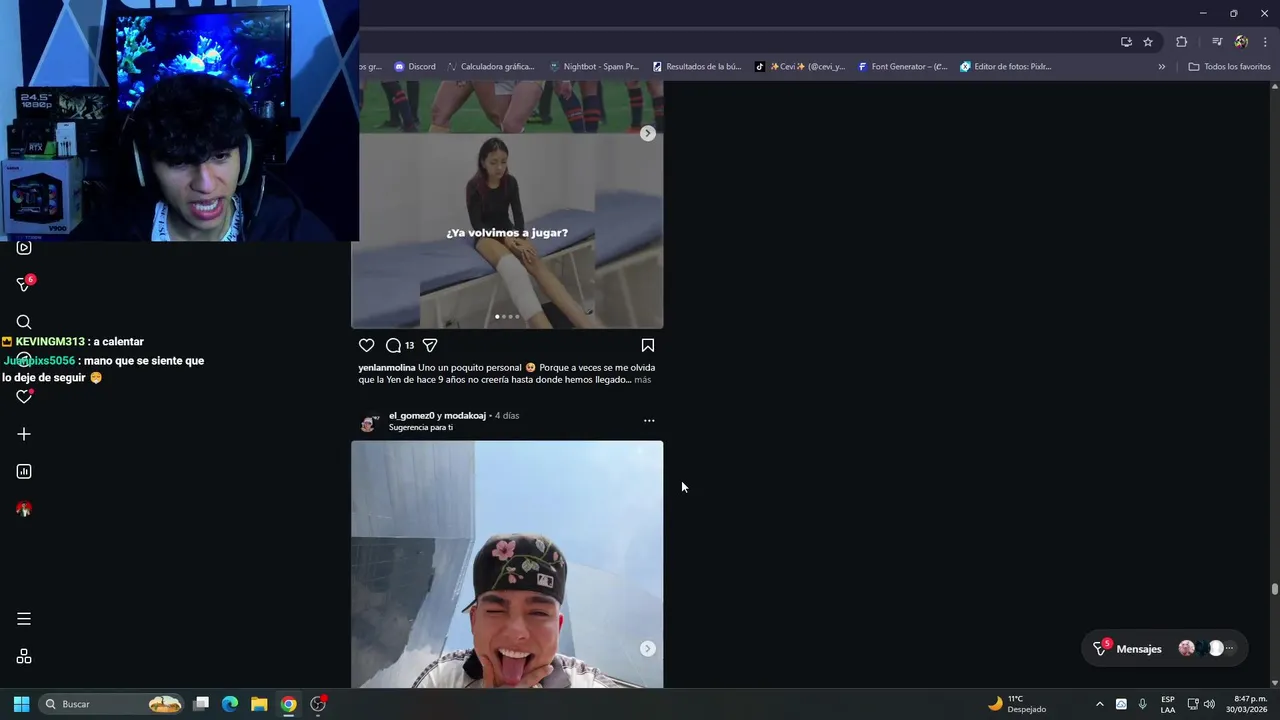Open File Explorer from the taskbar
This screenshot has height=720, width=1280.
click(259, 704)
